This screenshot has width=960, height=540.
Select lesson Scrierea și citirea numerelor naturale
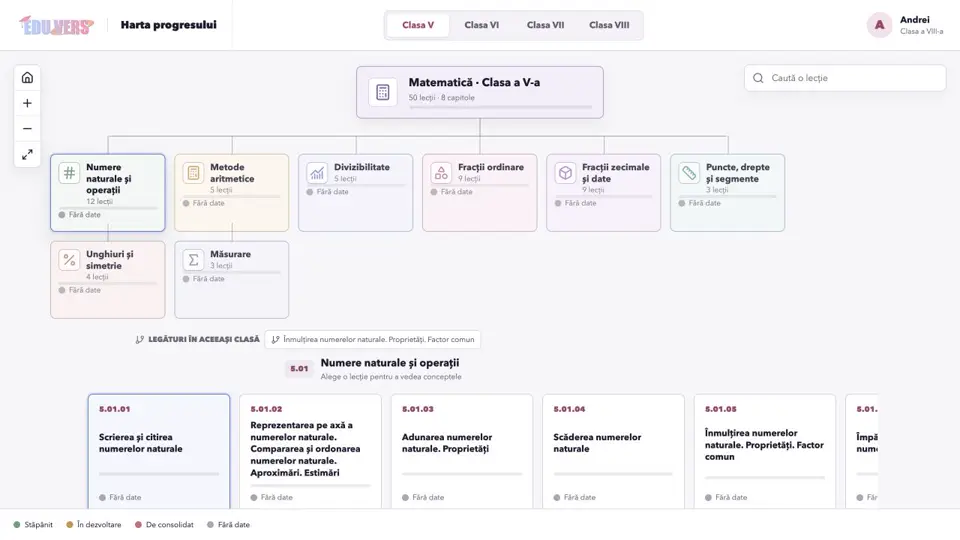159,451
